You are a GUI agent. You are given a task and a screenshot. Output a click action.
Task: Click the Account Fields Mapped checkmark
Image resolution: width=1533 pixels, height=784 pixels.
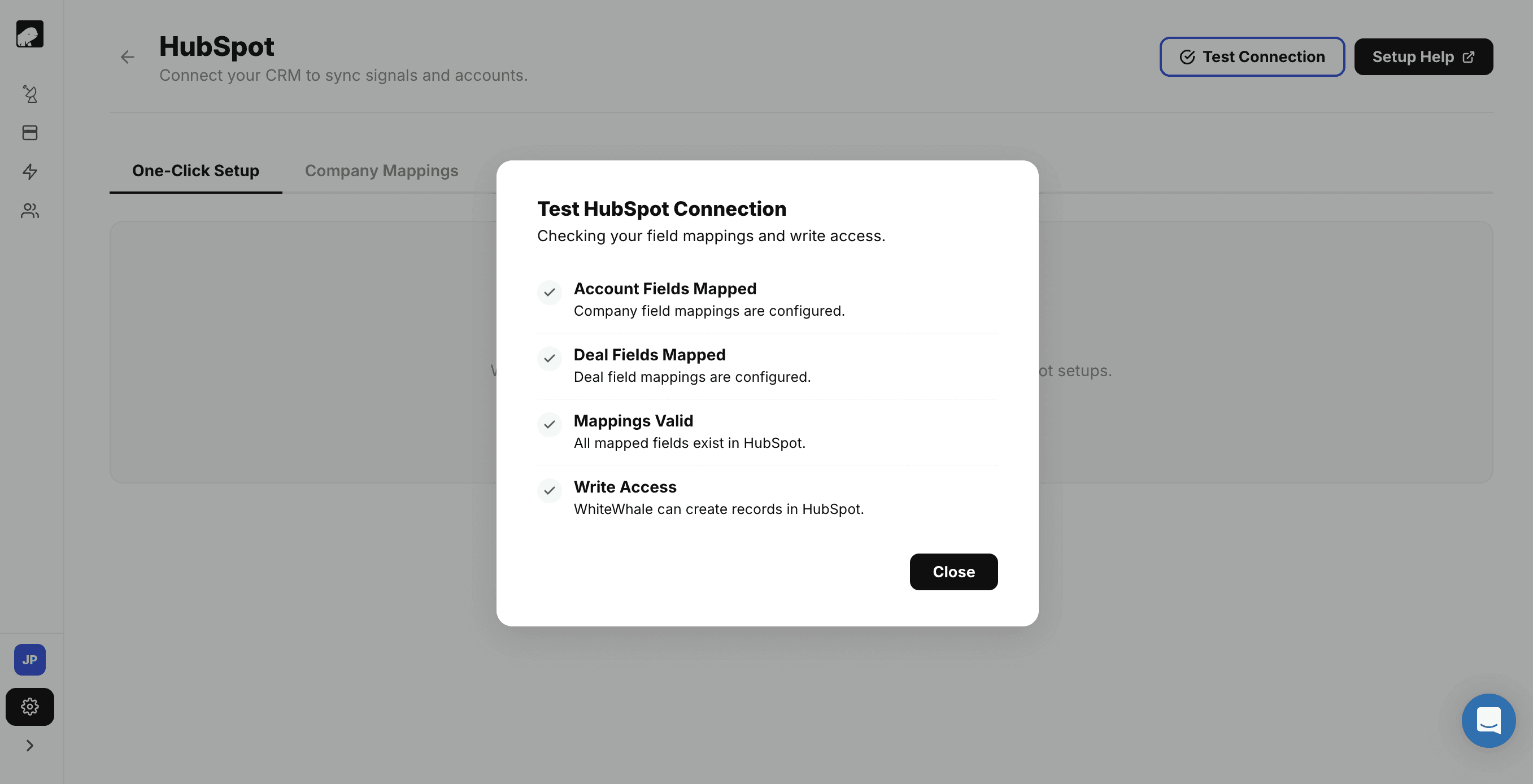coord(549,292)
